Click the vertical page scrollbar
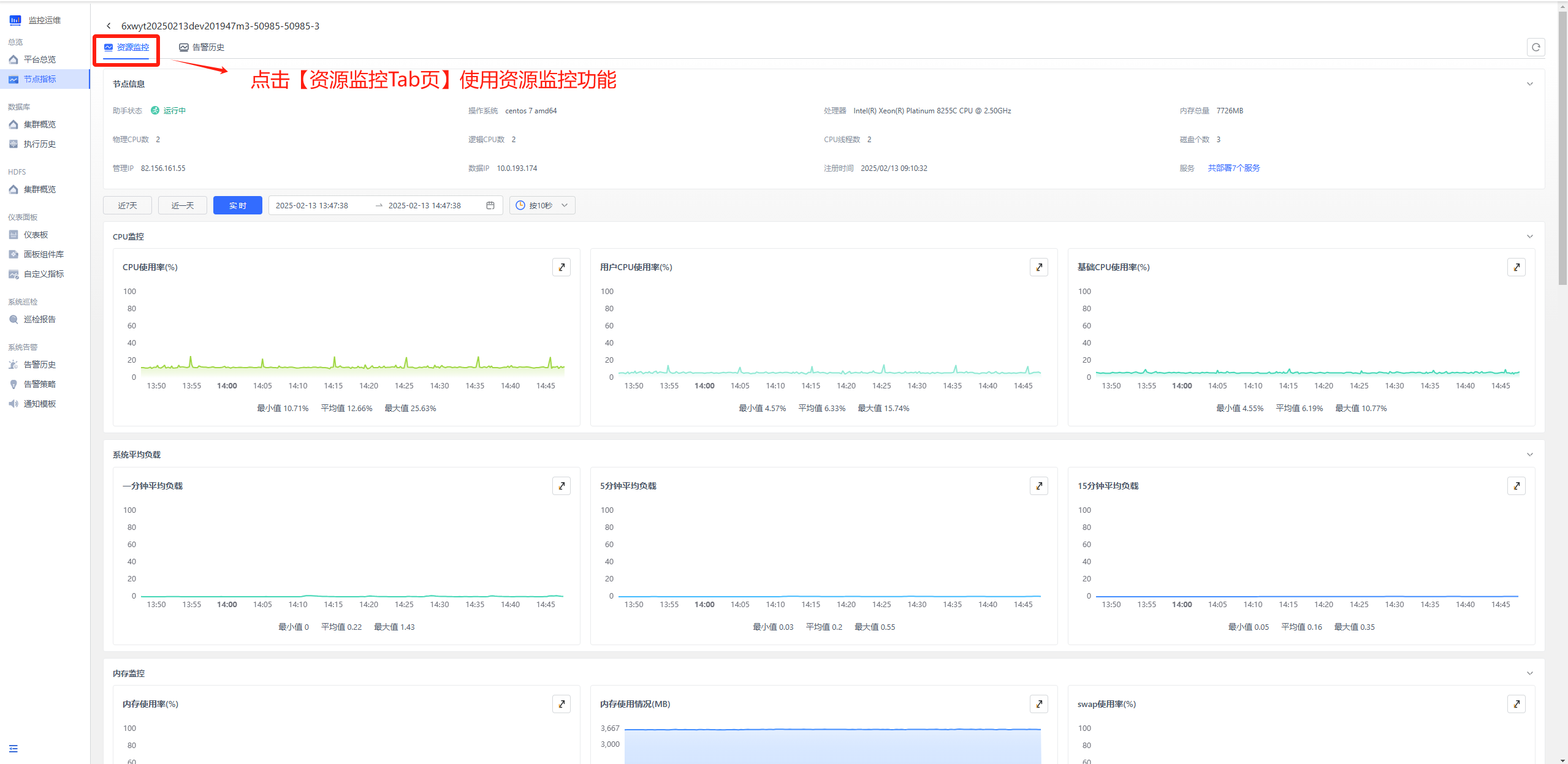Image resolution: width=1568 pixels, height=764 pixels. point(1562,147)
